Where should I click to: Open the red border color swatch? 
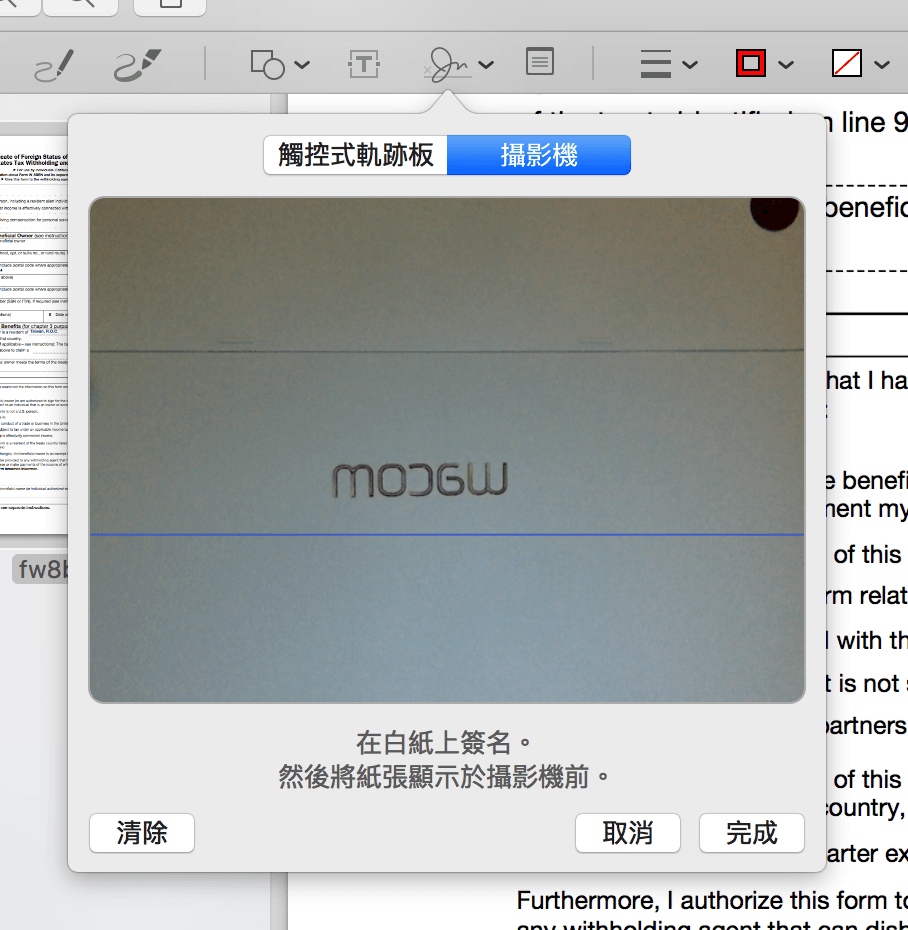tap(751, 63)
